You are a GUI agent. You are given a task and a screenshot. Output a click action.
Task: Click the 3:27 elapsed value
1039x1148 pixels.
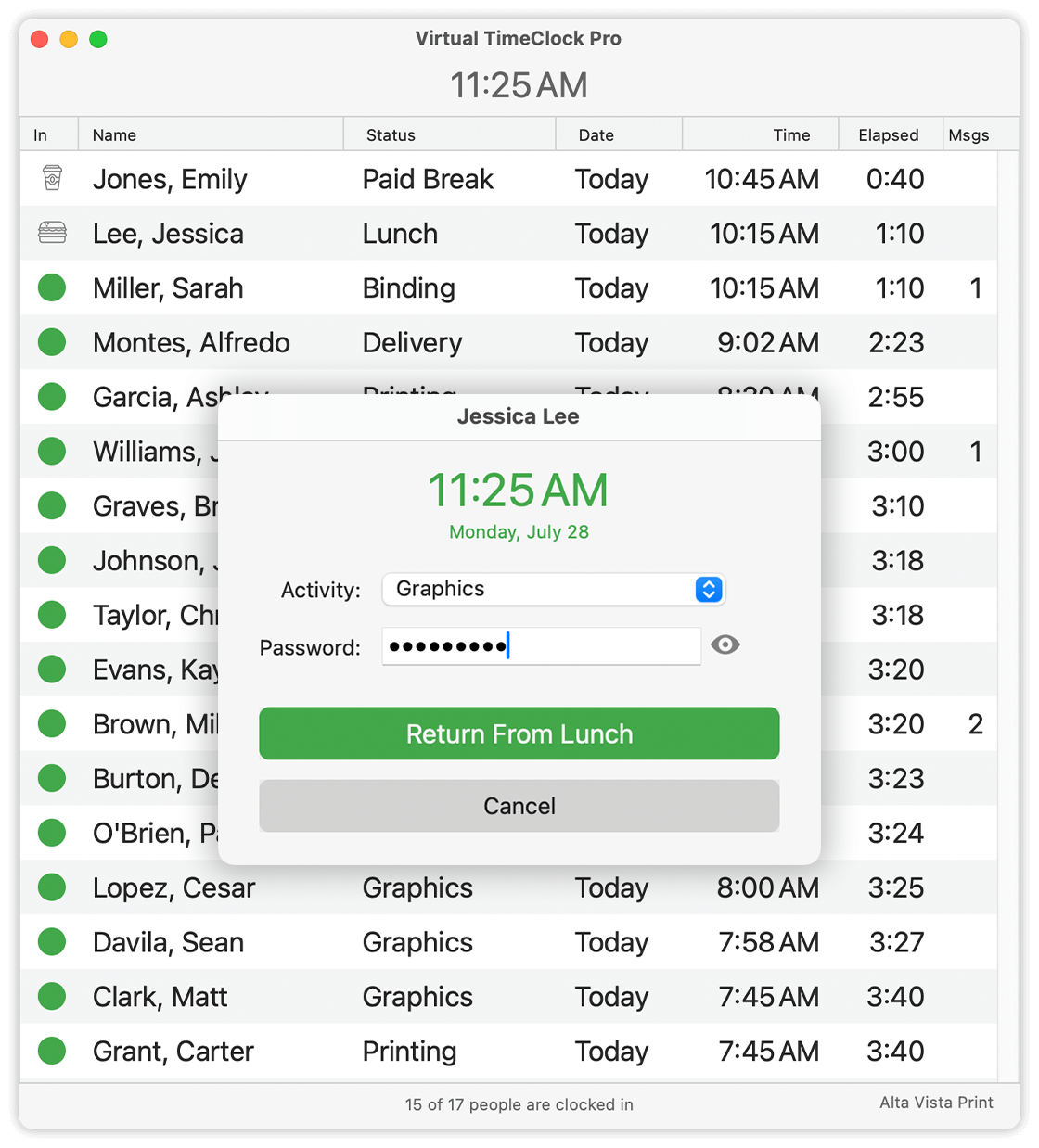pos(897,943)
